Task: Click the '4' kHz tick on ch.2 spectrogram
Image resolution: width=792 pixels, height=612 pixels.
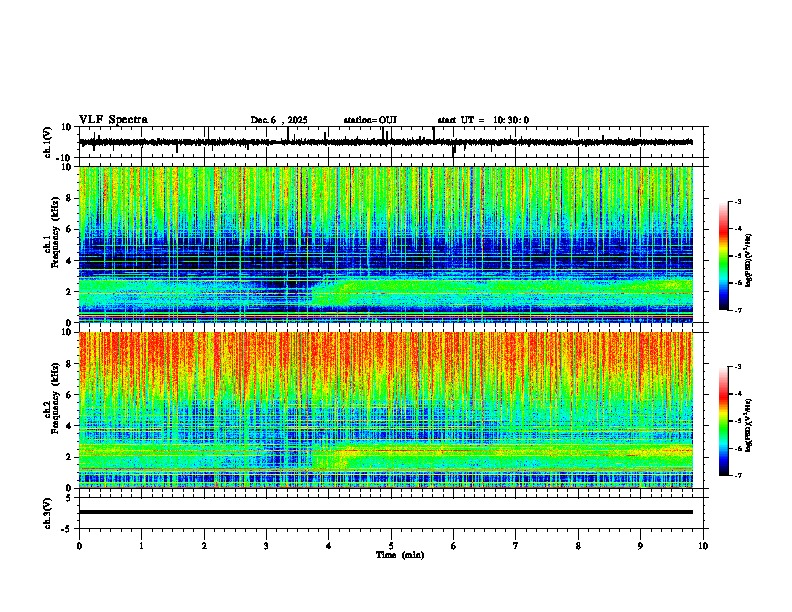Action: [69, 426]
